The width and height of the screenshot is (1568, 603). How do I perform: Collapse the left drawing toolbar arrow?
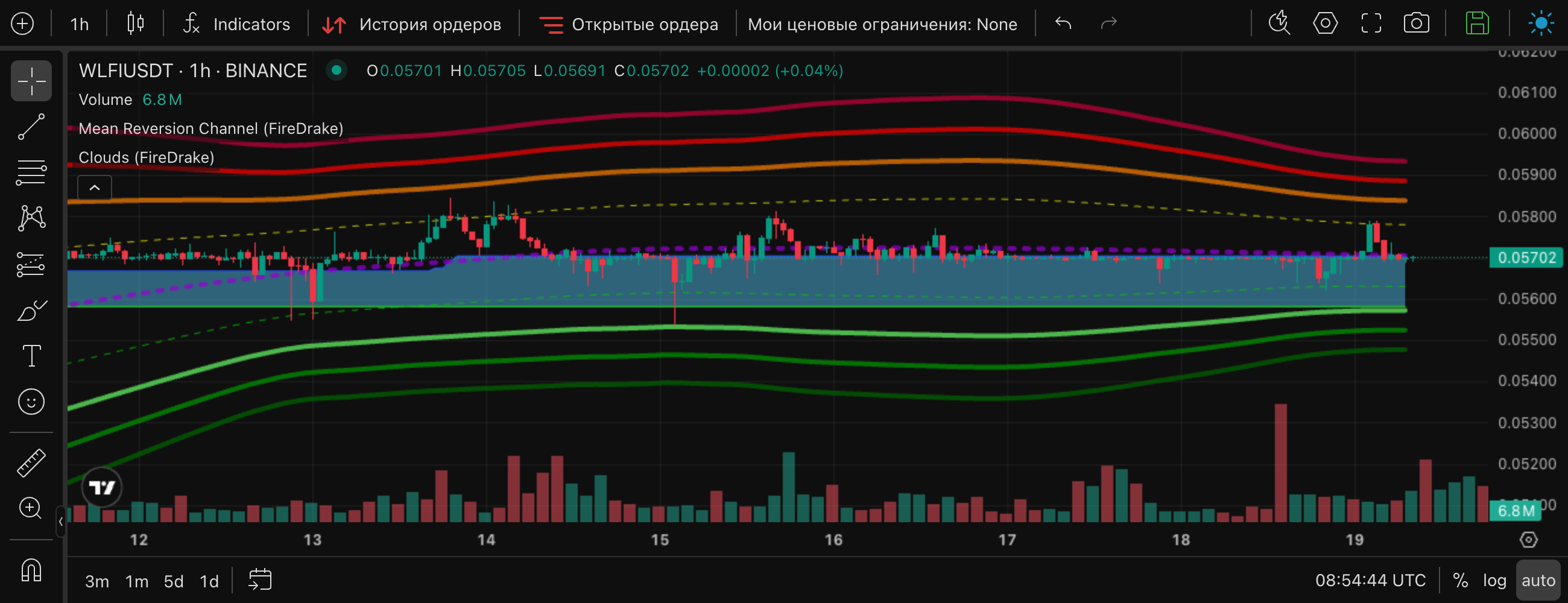pyautogui.click(x=60, y=522)
